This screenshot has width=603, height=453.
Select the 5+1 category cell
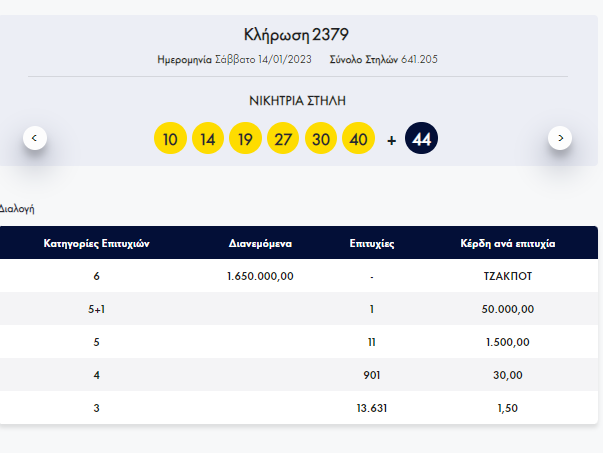[97, 309]
